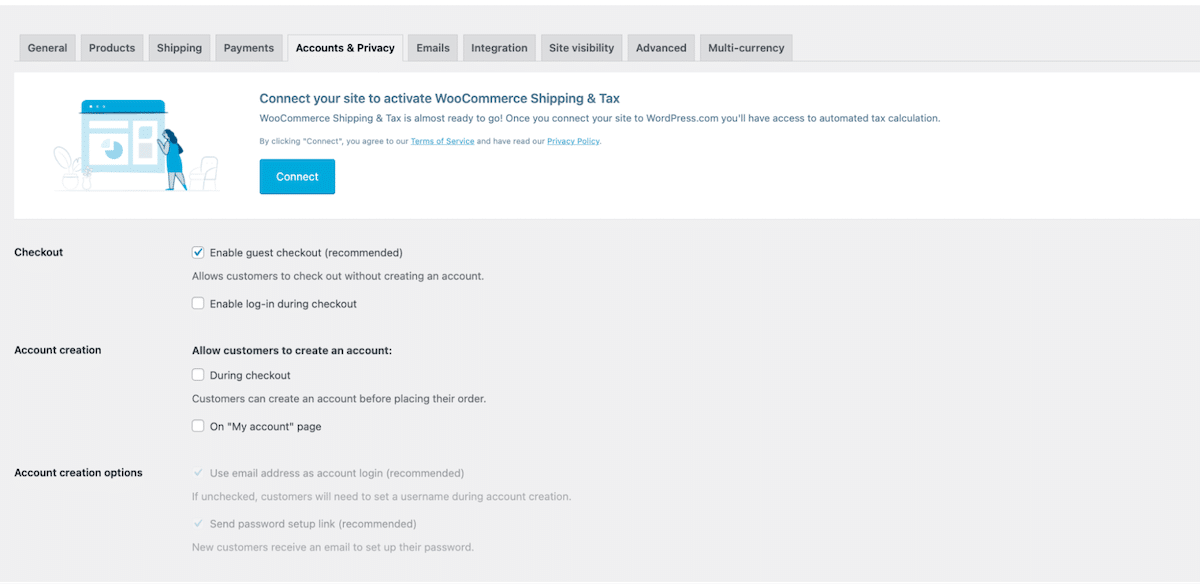The height and width of the screenshot is (584, 1200).
Task: Open the Emails tab
Action: [x=433, y=48]
